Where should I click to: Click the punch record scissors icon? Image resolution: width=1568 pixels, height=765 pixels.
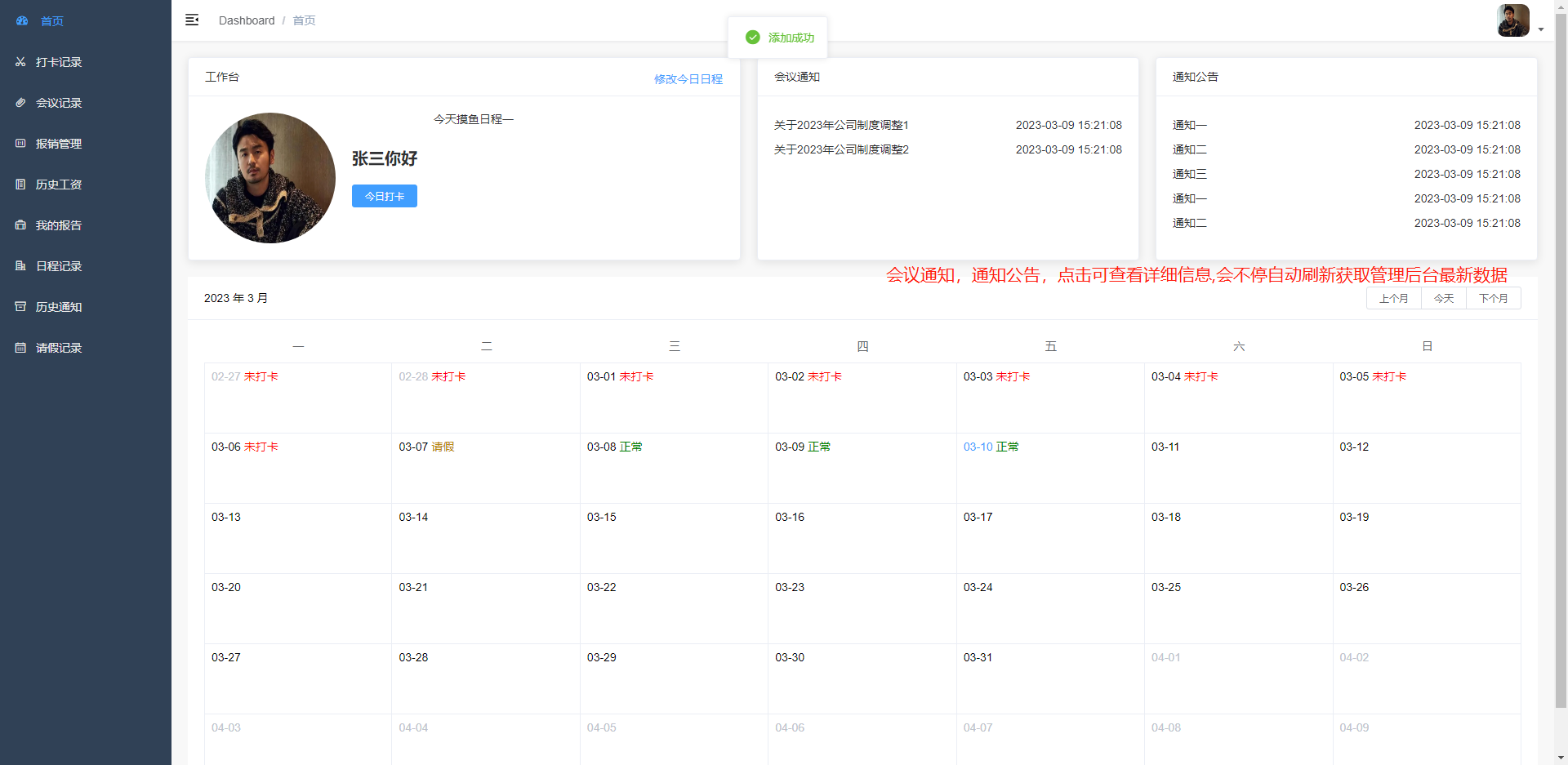20,62
